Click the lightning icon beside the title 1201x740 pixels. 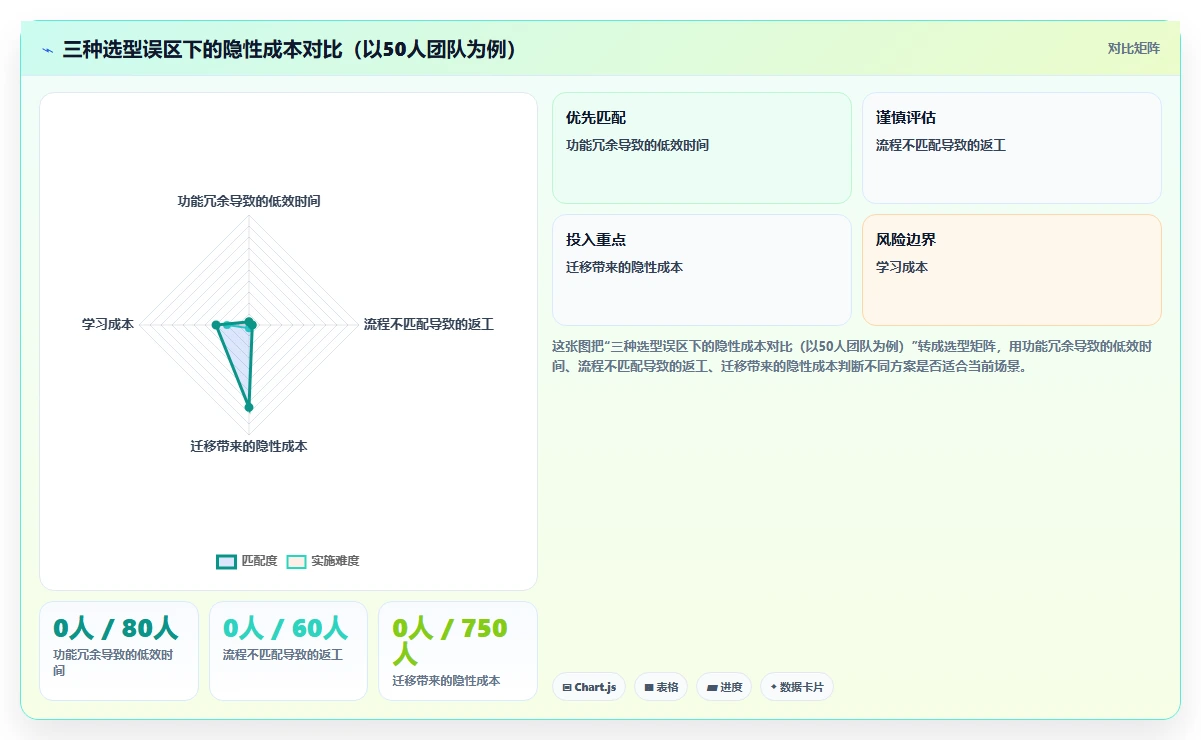(48, 50)
